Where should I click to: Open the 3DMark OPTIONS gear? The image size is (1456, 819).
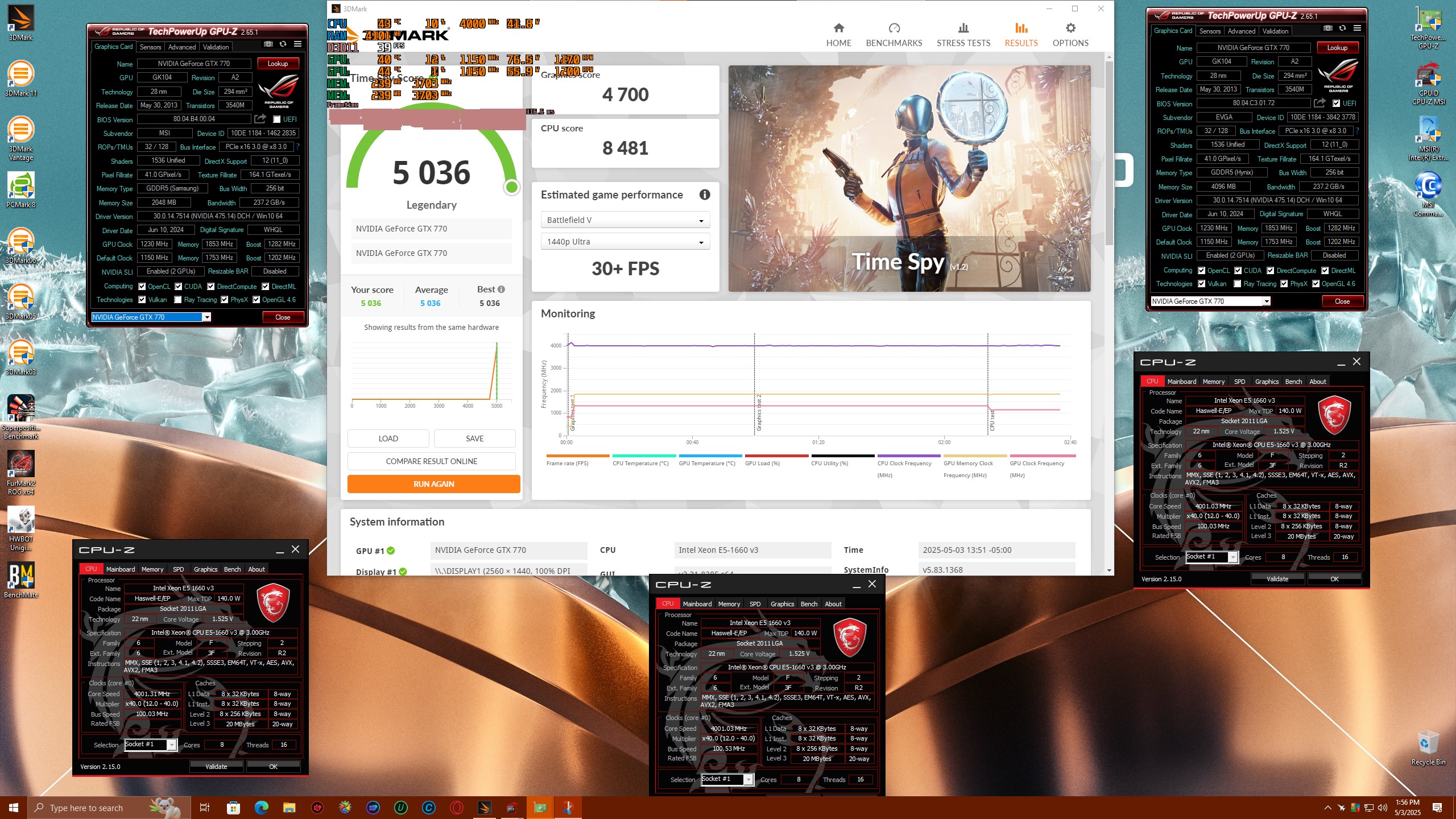[1070, 35]
